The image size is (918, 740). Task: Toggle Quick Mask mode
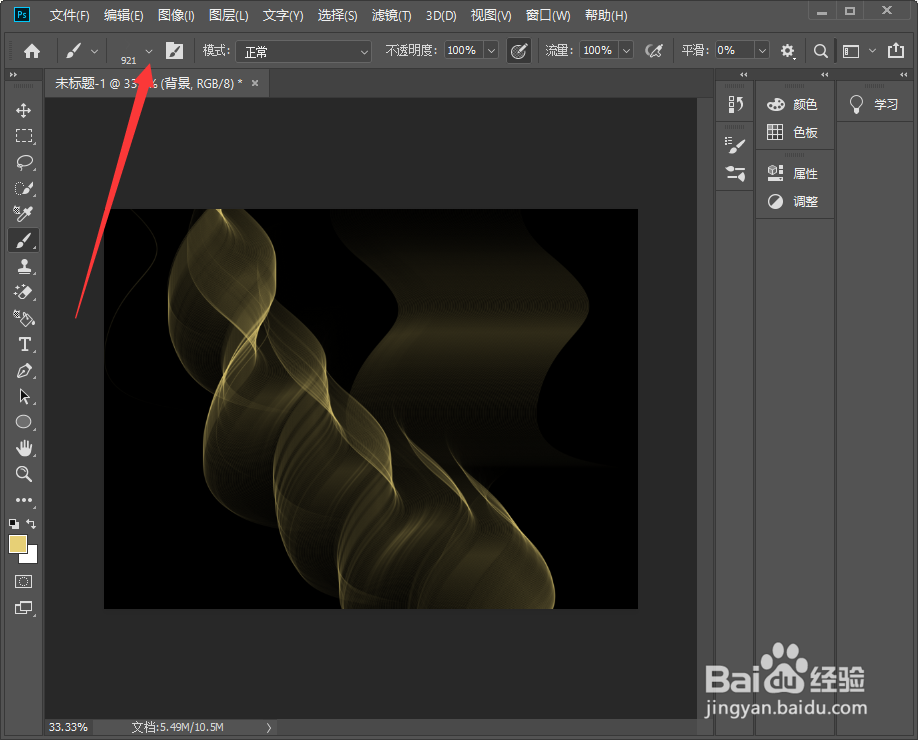tap(23, 581)
